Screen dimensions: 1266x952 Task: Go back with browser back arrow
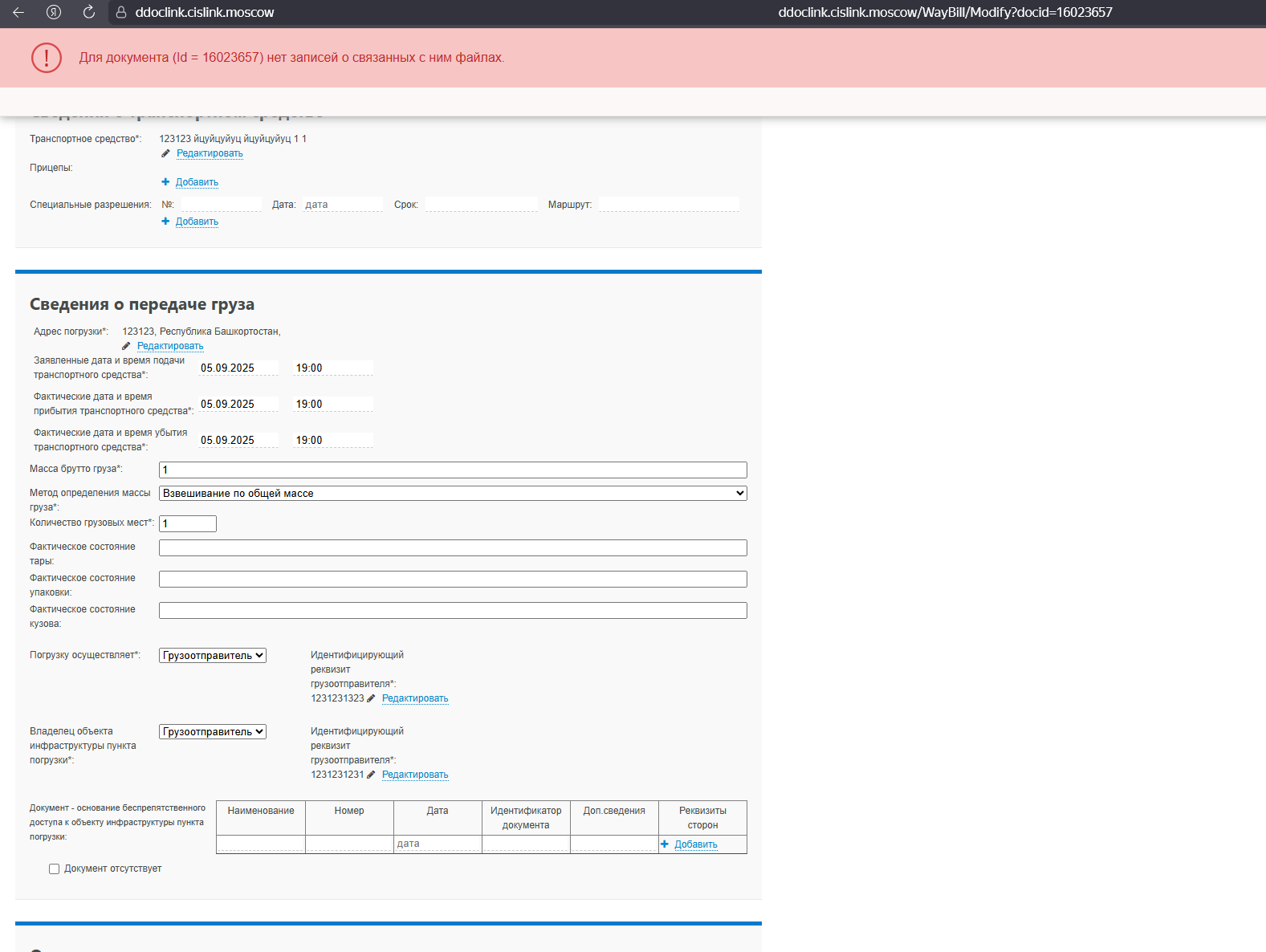(x=18, y=12)
